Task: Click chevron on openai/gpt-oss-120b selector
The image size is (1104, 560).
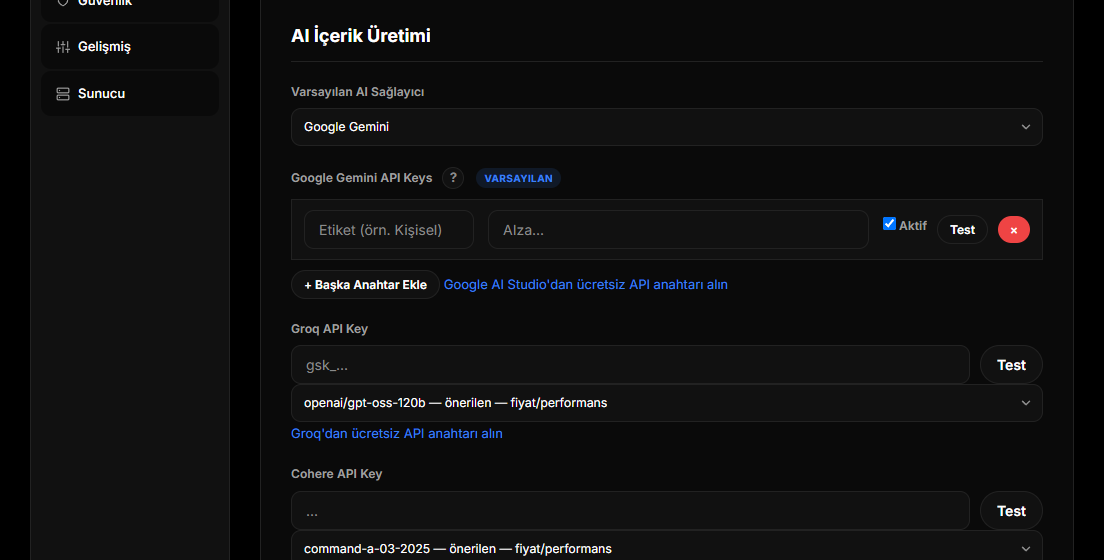Action: point(1025,403)
